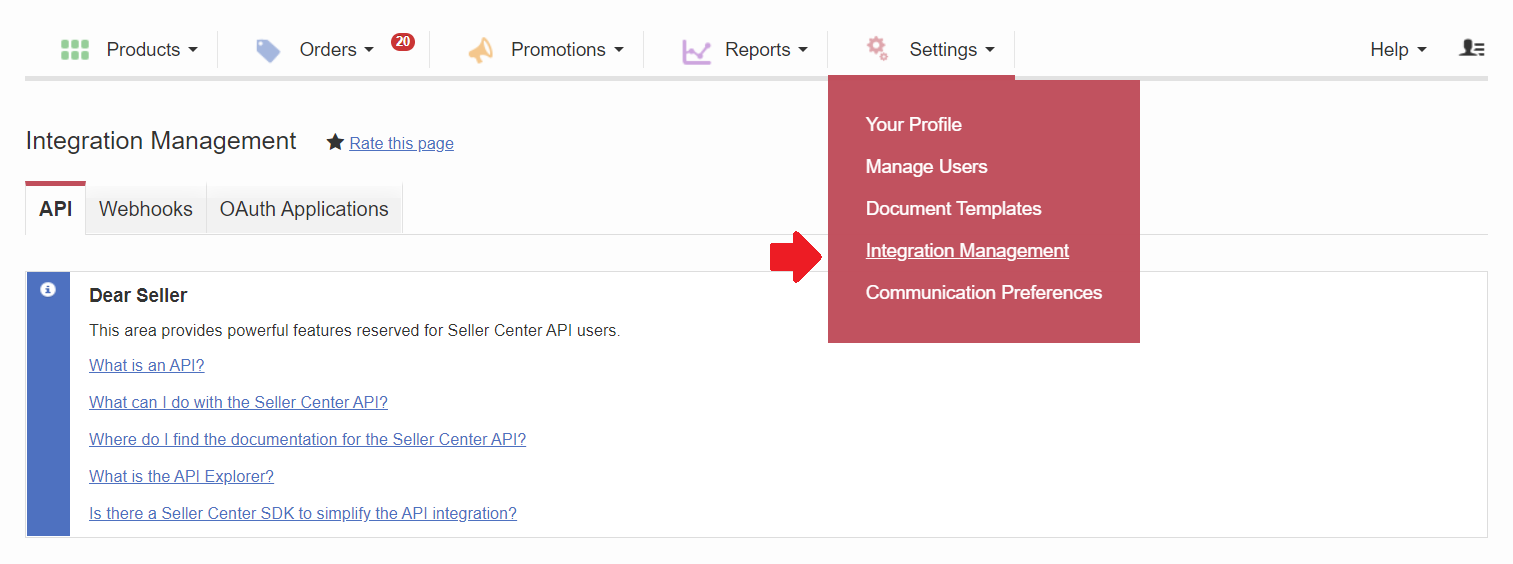Expand the Reports dropdown menu

[766, 50]
